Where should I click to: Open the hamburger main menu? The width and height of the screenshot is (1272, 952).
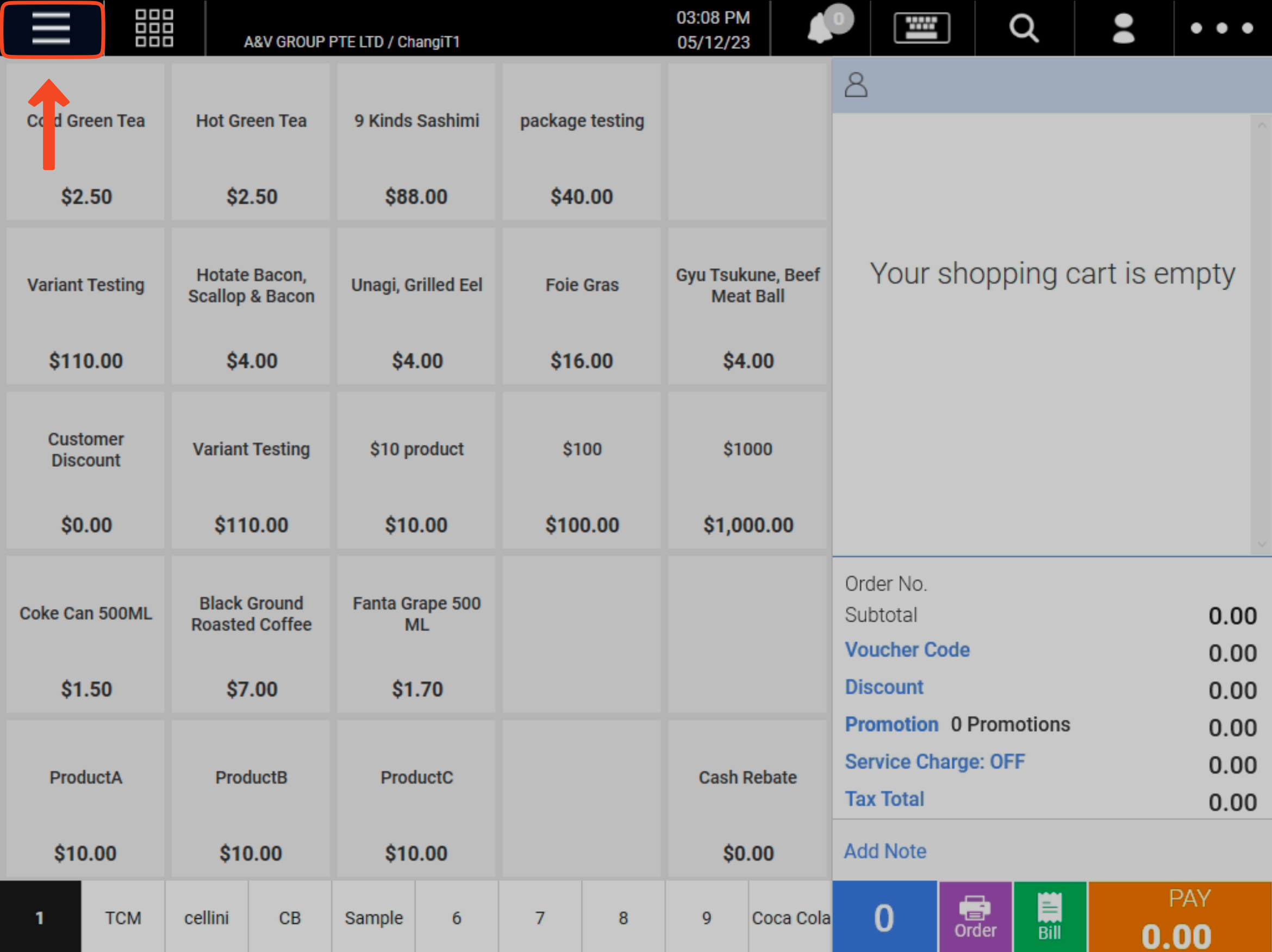52,28
